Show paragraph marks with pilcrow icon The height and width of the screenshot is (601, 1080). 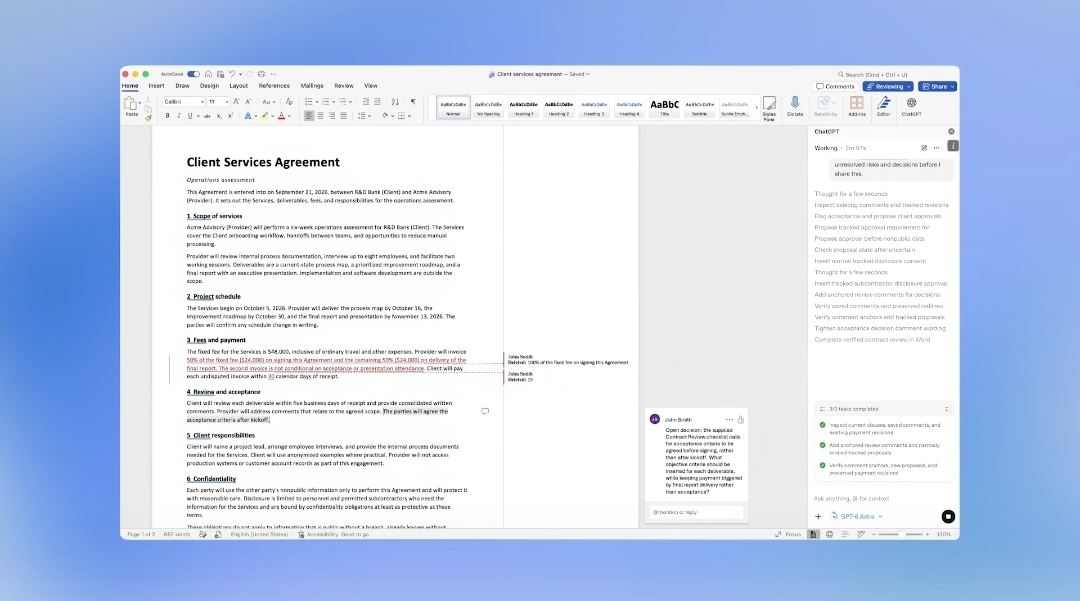(413, 102)
